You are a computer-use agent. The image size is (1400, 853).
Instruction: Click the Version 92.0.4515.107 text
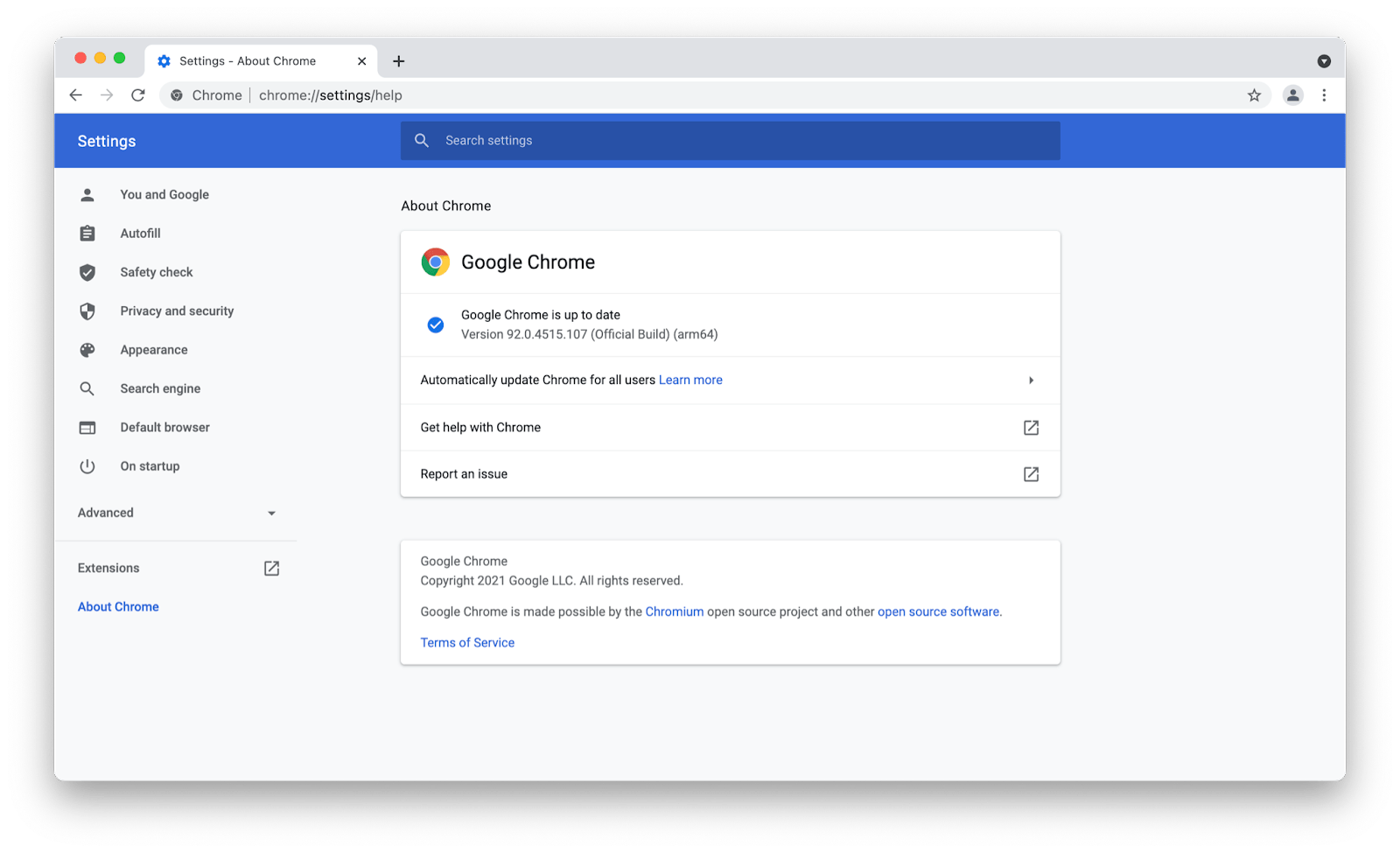click(590, 335)
